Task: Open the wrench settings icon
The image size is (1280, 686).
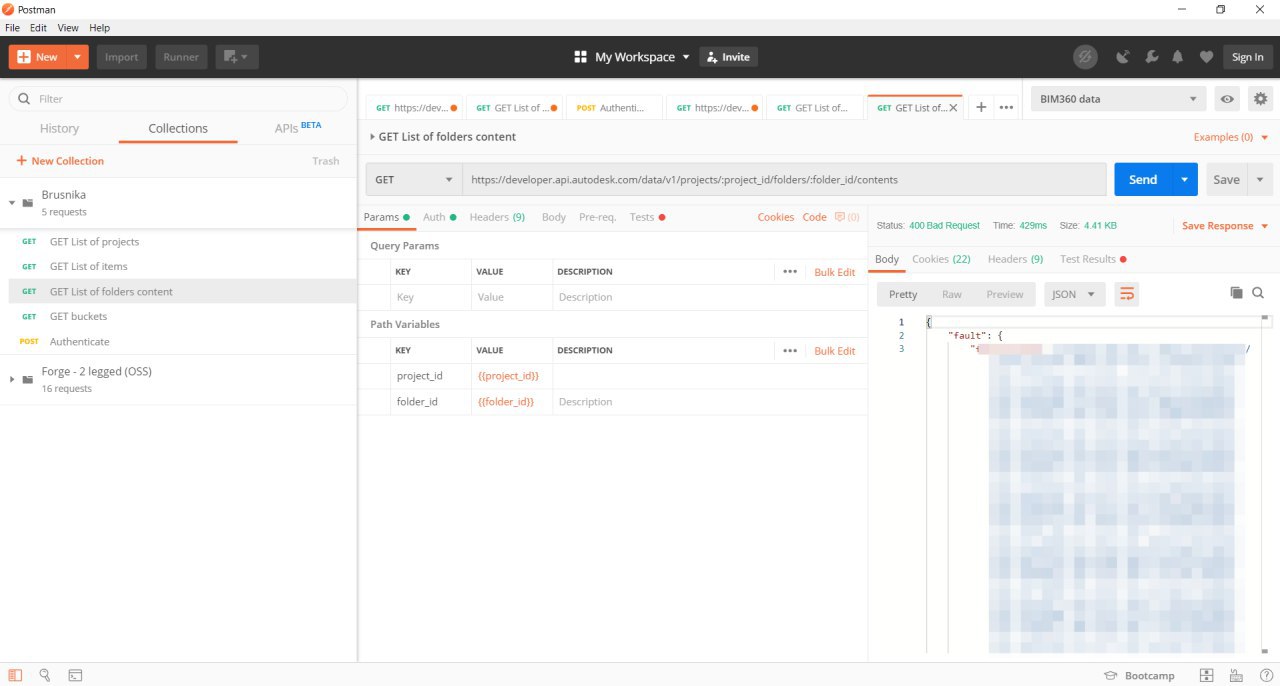Action: coord(1151,57)
